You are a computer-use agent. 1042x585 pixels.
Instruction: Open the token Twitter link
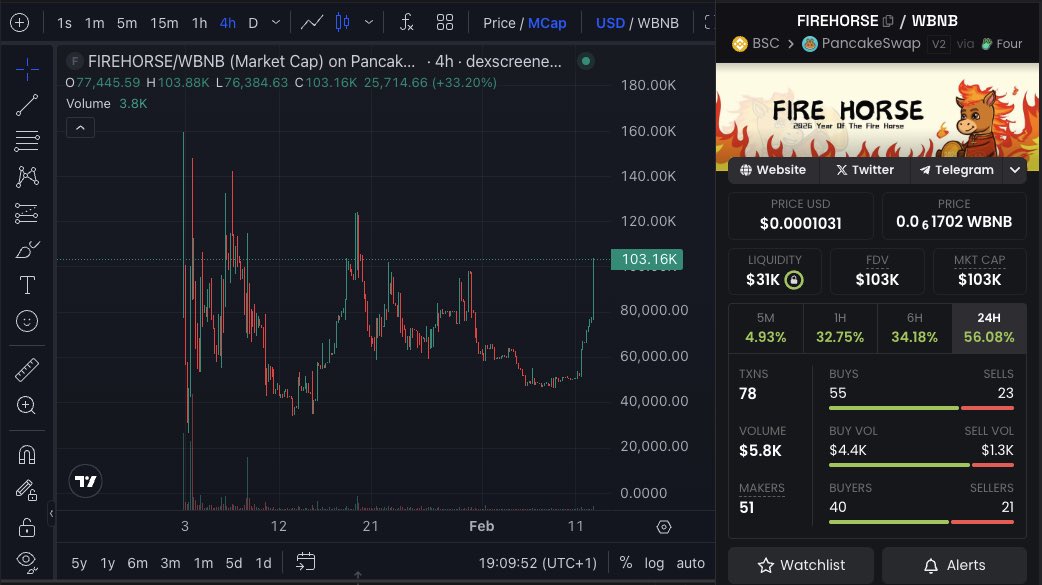tap(865, 170)
